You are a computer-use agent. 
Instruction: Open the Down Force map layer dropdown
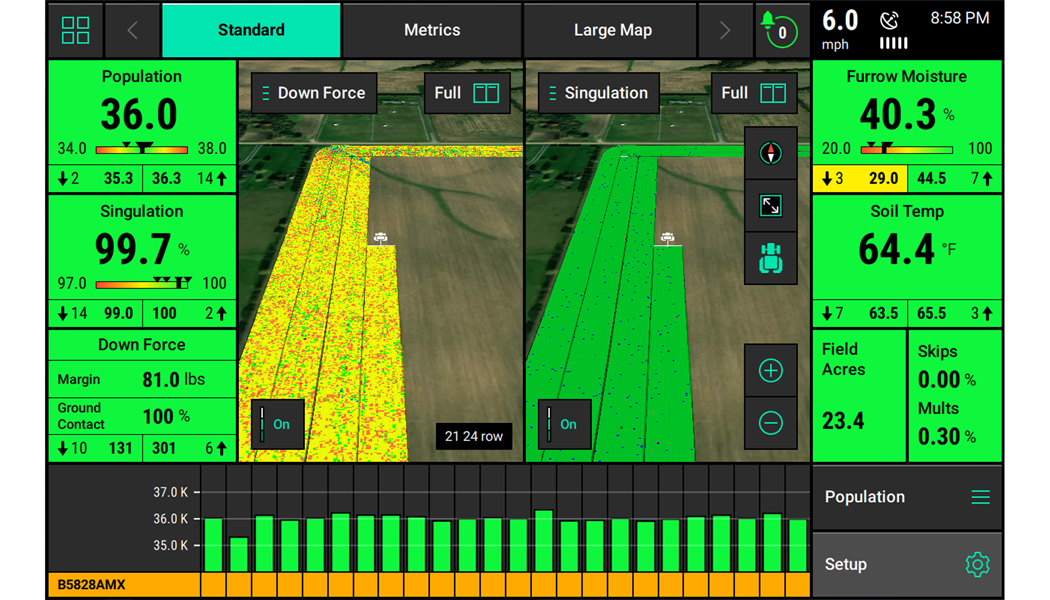(x=314, y=93)
